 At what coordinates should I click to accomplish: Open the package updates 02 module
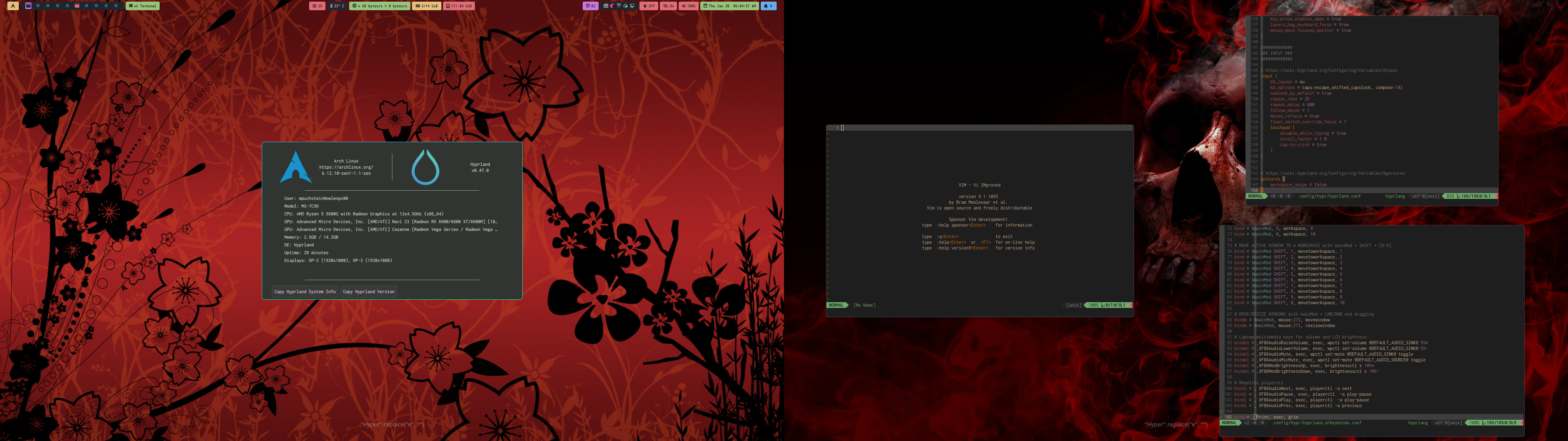coord(590,6)
